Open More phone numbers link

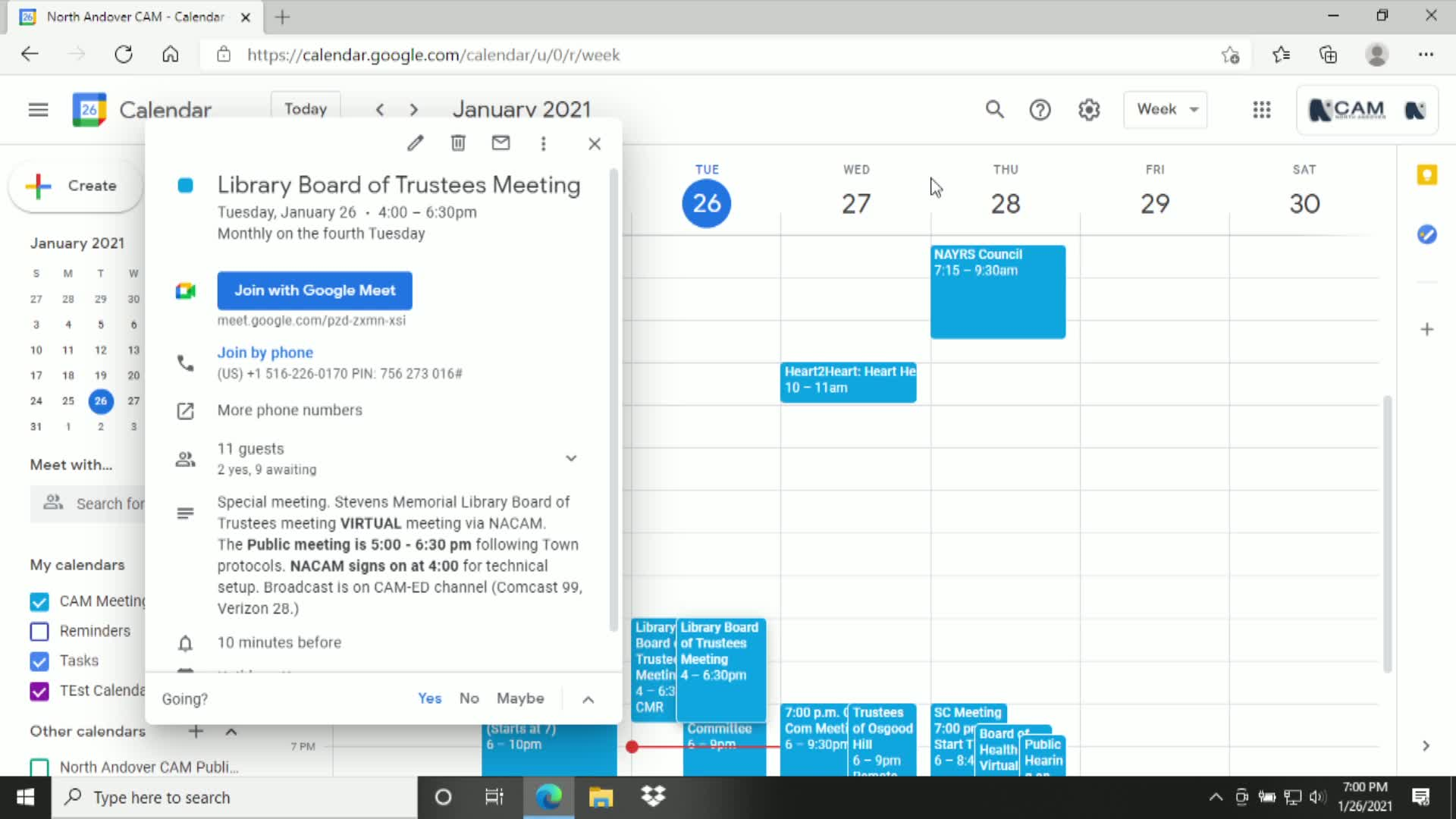(x=290, y=410)
